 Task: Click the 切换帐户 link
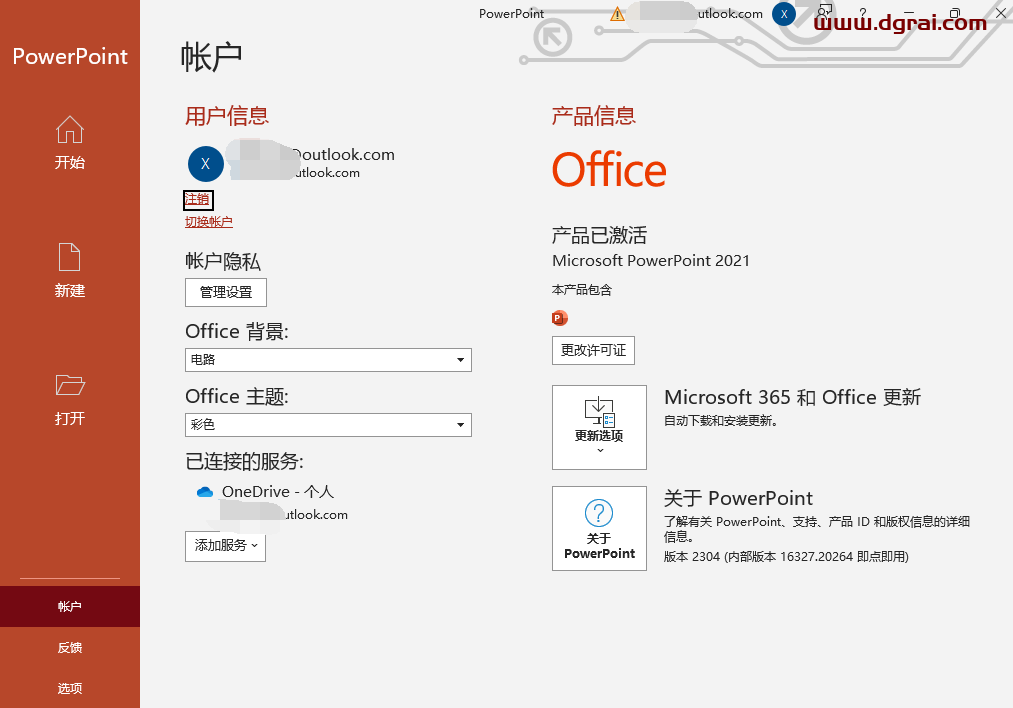pyautogui.click(x=209, y=222)
